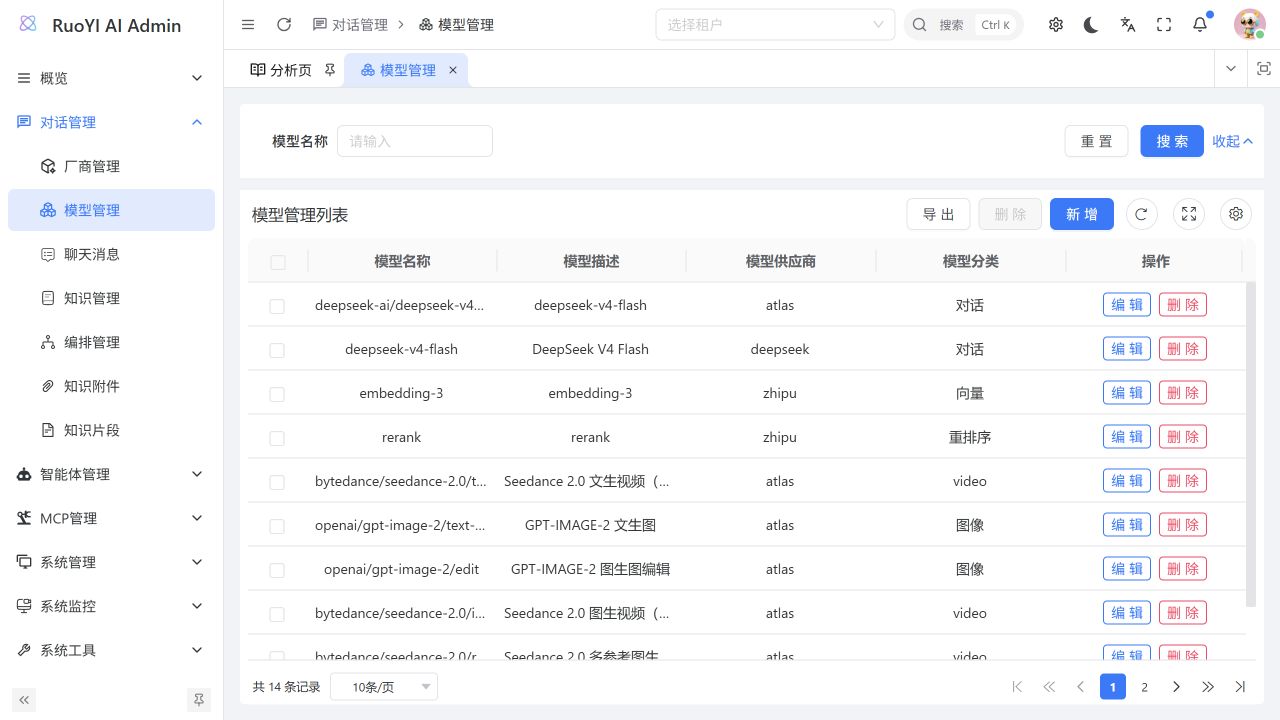Expand the table to fullscreen
The height and width of the screenshot is (720, 1280).
pyautogui.click(x=1189, y=214)
